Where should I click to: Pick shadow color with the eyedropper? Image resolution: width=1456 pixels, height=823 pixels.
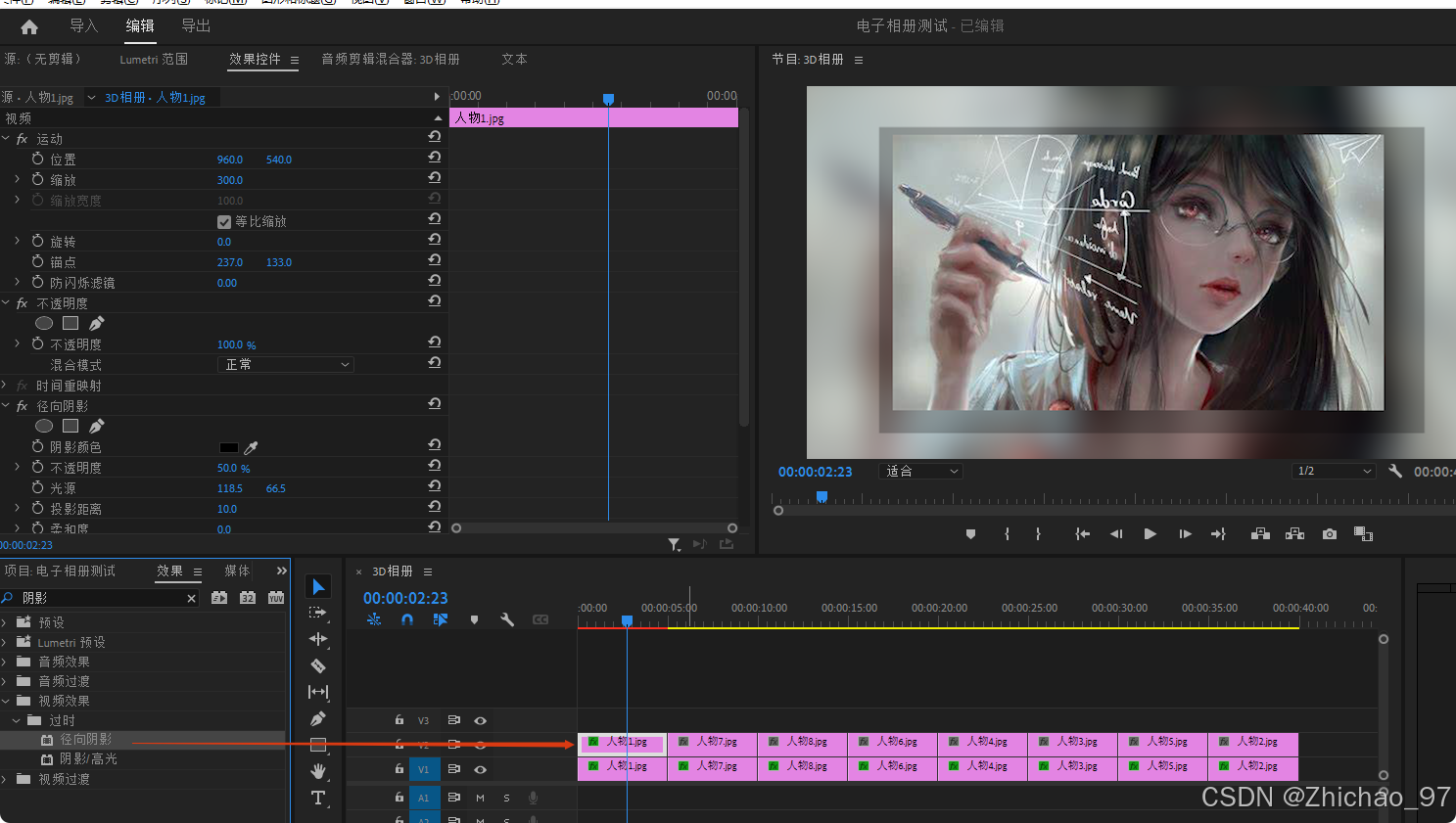click(x=251, y=447)
